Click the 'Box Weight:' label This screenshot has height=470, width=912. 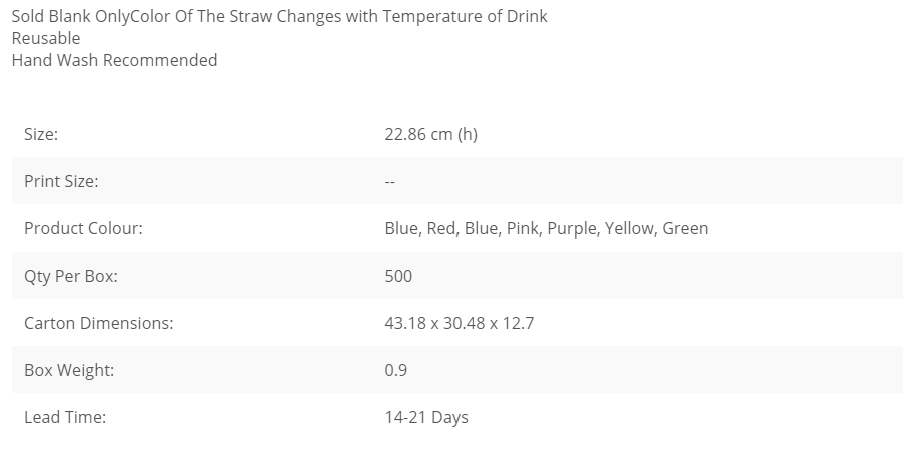tap(69, 371)
